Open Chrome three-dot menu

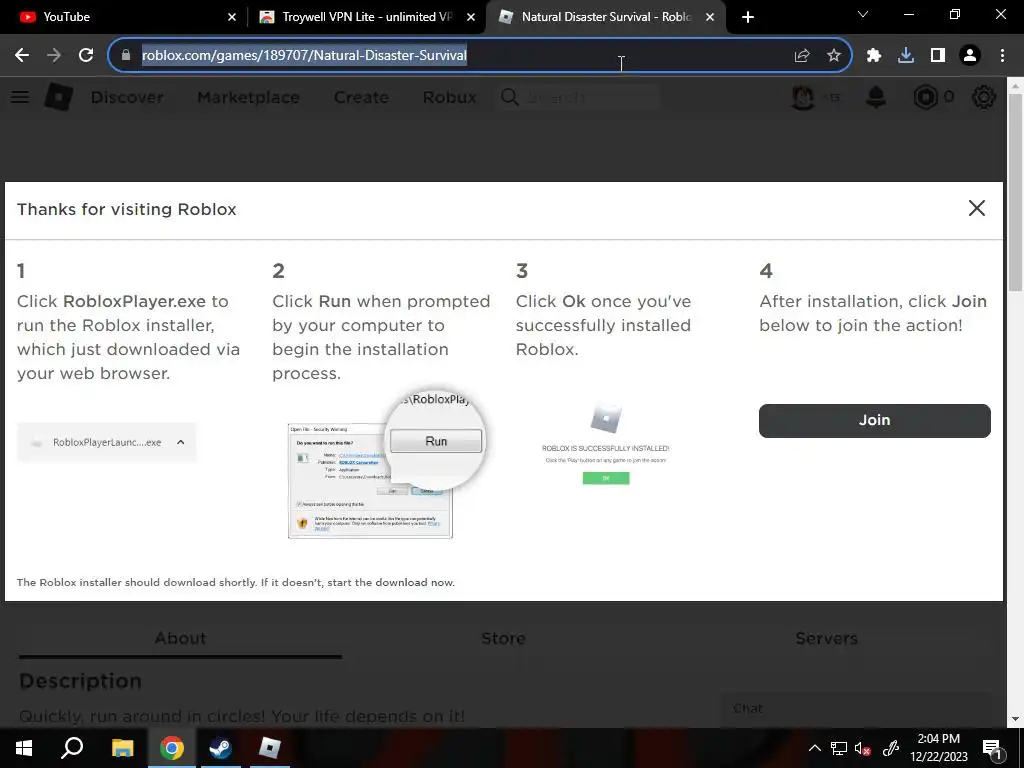coord(1002,56)
